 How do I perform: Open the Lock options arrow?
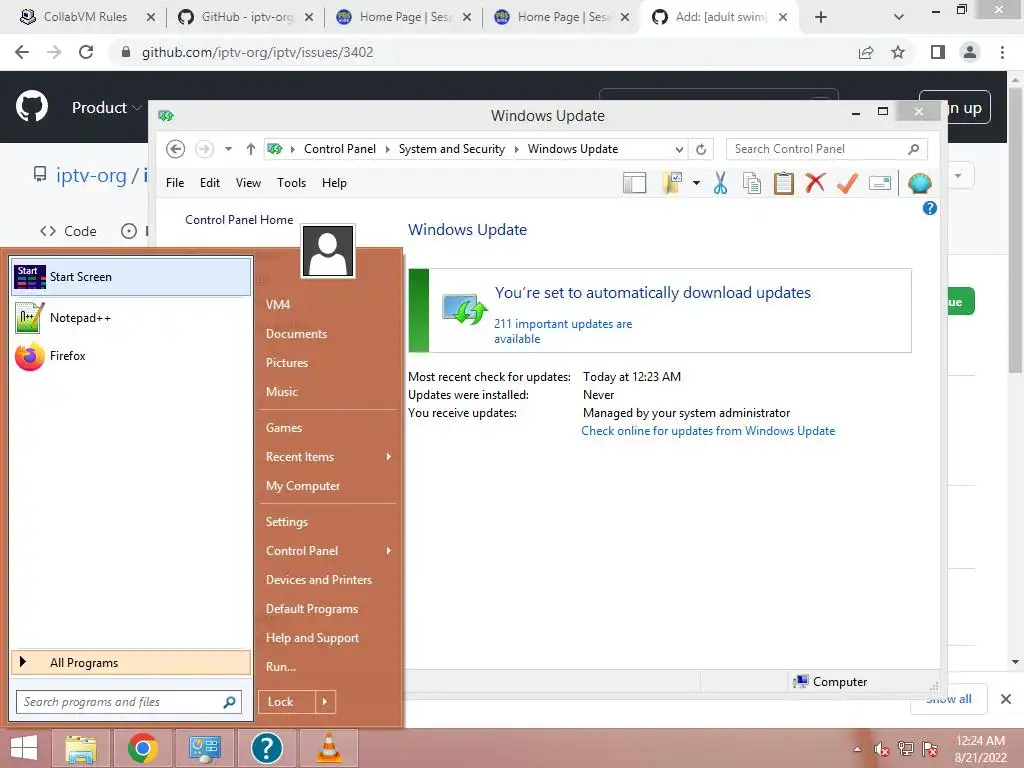tap(325, 702)
